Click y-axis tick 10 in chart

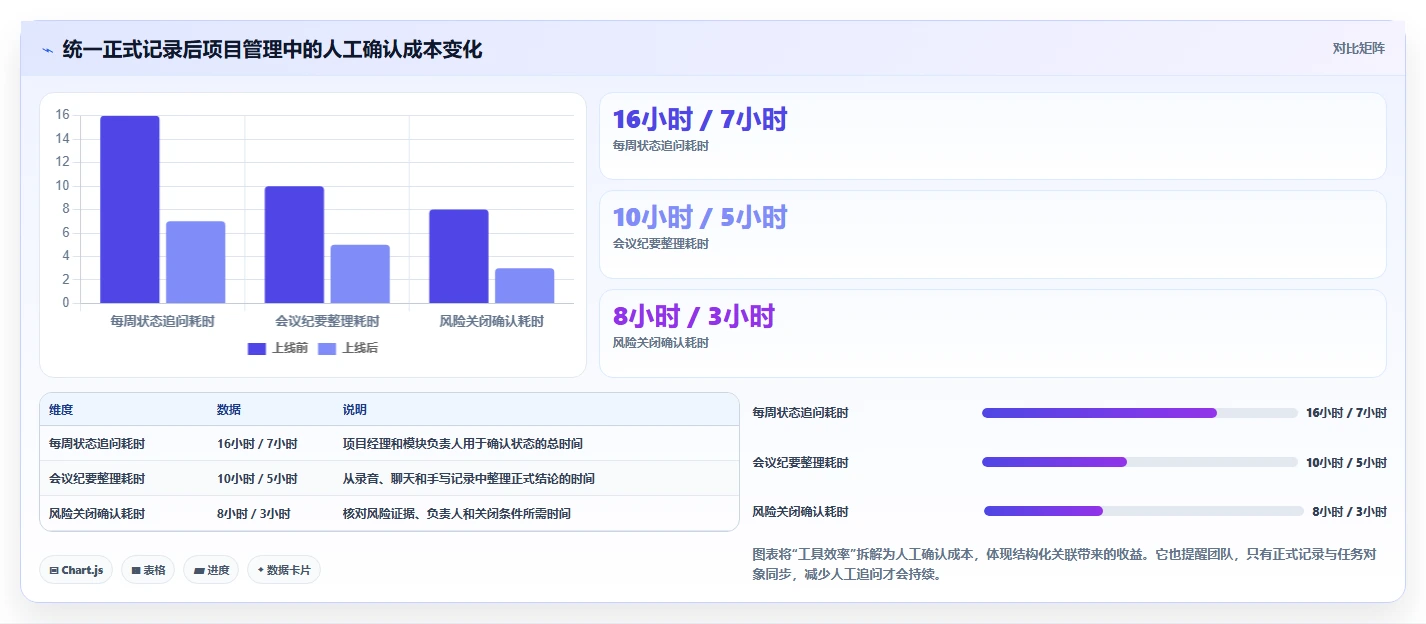(x=62, y=186)
